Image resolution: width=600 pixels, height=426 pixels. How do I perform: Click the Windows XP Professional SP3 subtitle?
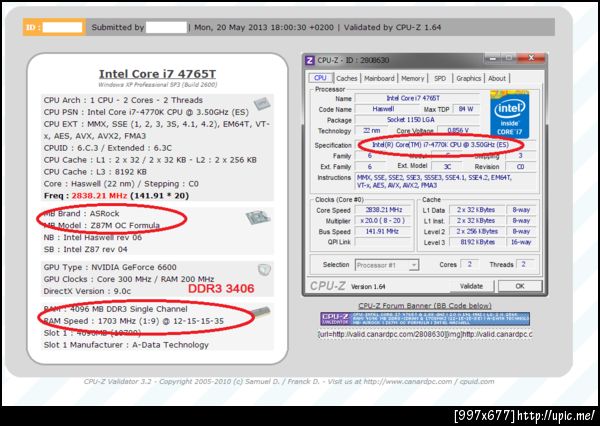157,85
